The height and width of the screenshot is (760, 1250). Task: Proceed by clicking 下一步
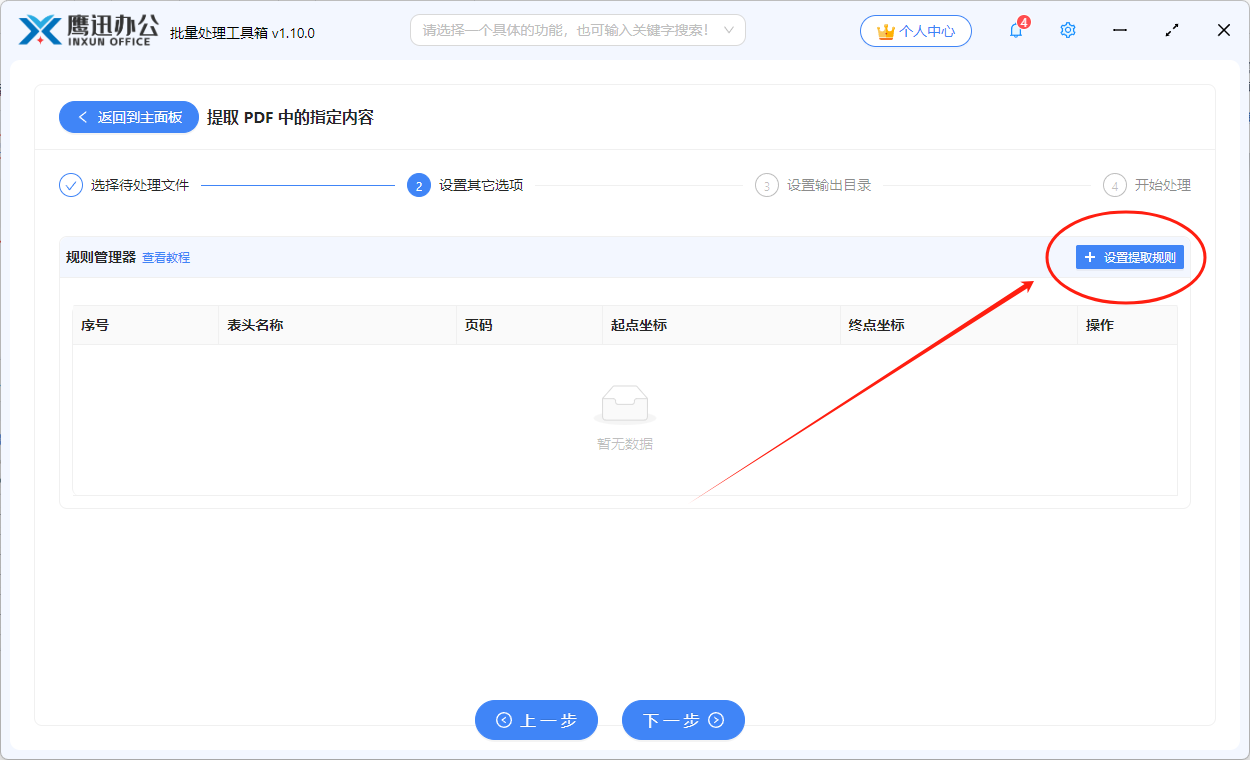683,720
